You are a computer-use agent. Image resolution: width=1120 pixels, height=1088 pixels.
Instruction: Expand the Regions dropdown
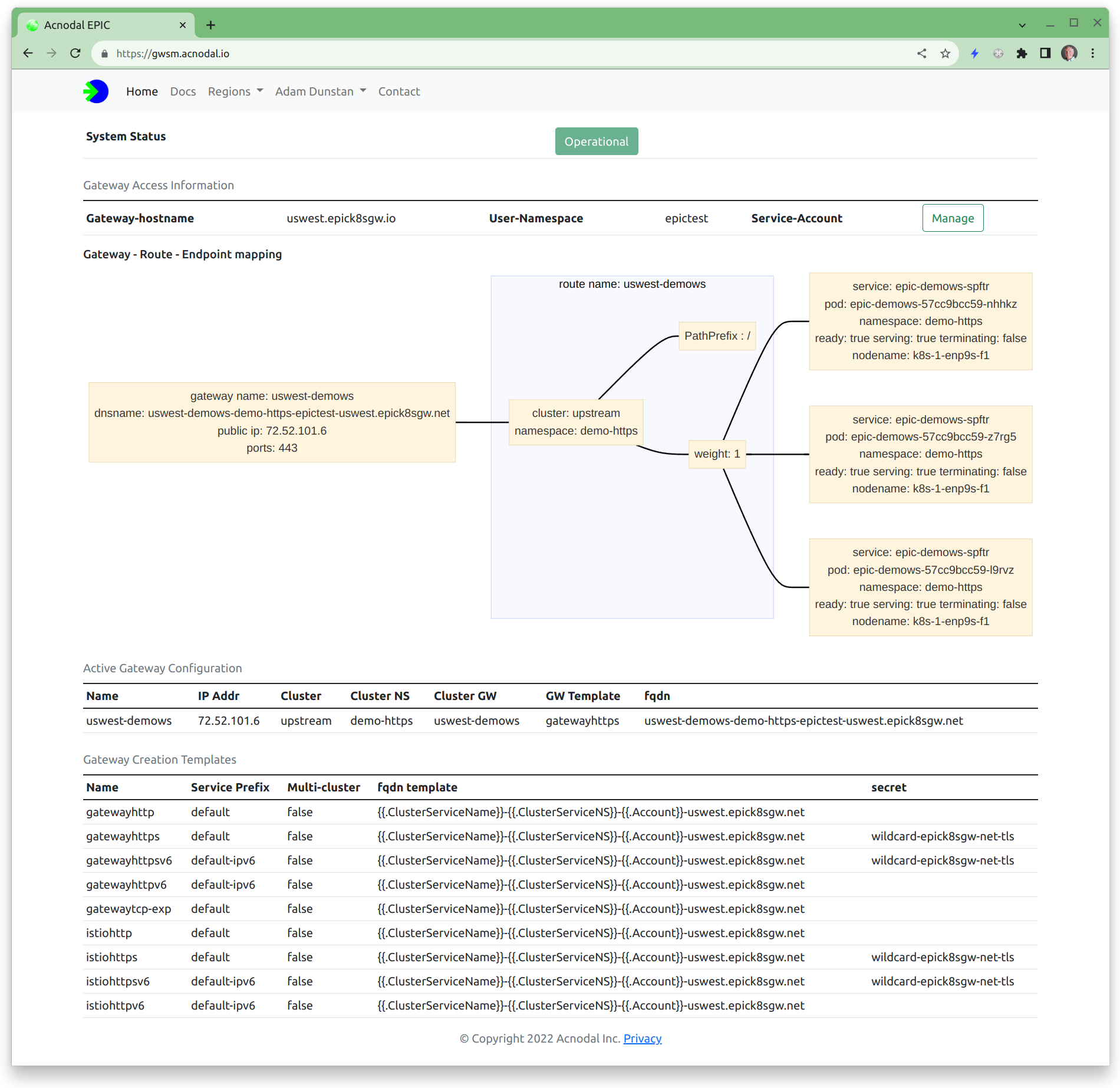point(236,91)
